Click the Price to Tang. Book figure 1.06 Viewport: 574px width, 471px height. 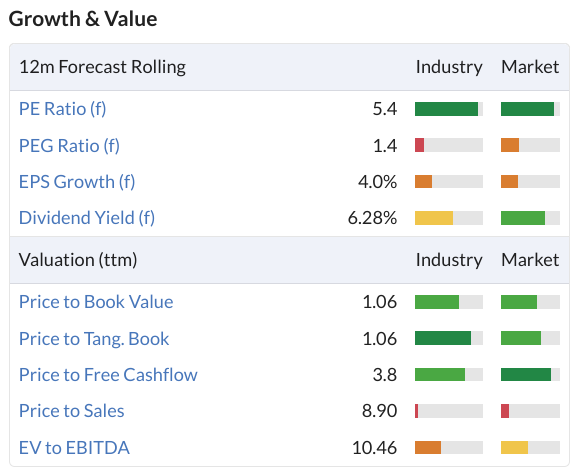click(x=380, y=339)
